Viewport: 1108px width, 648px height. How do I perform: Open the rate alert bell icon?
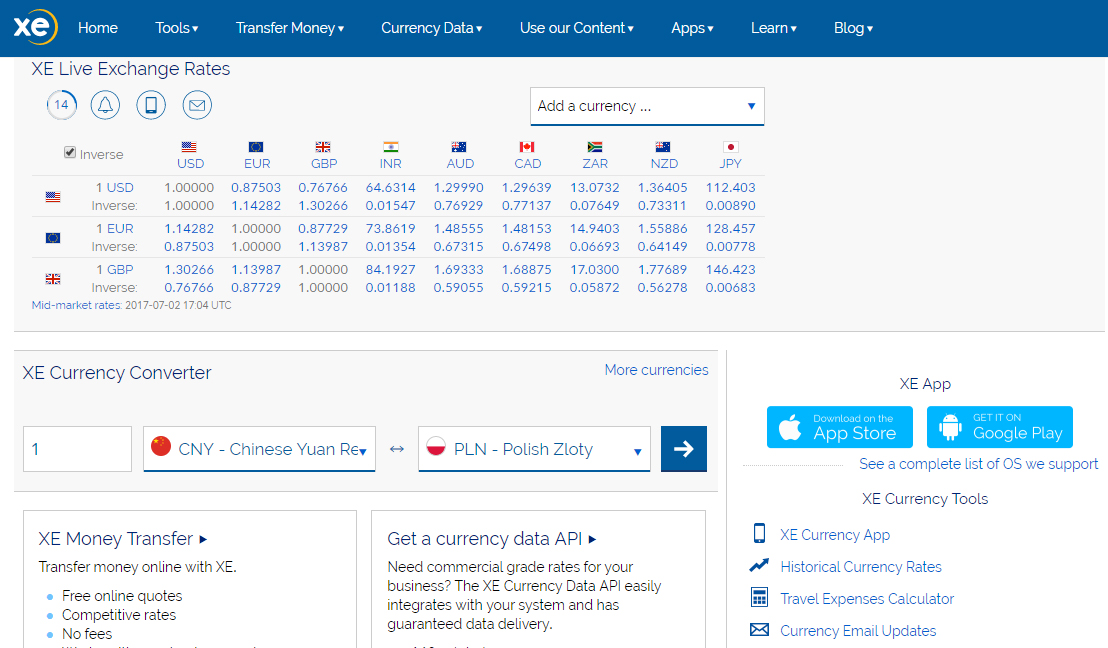(105, 105)
